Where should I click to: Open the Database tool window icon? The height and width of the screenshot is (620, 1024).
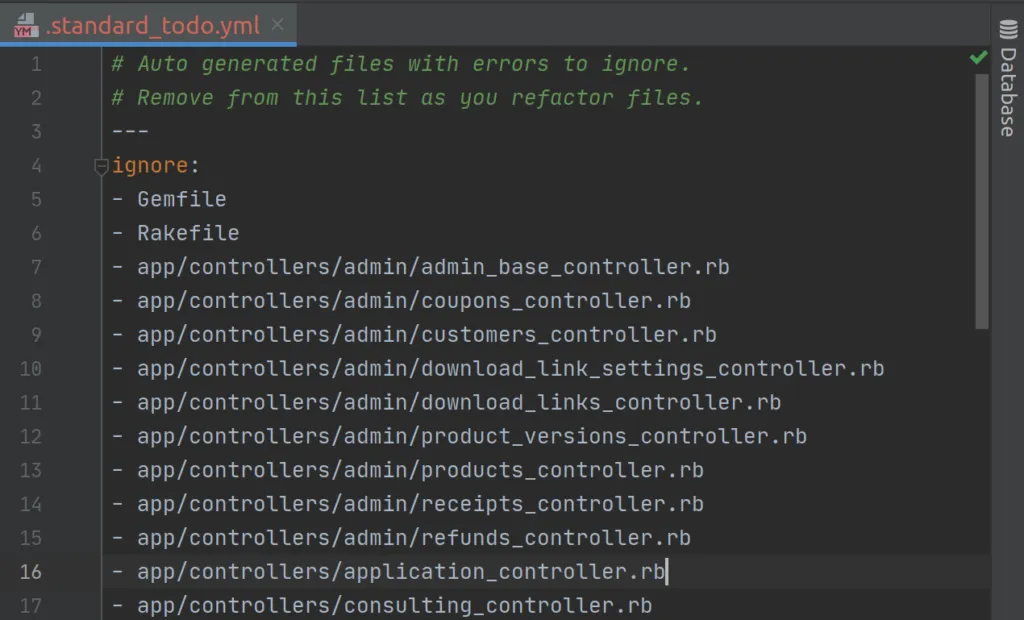[x=1008, y=30]
